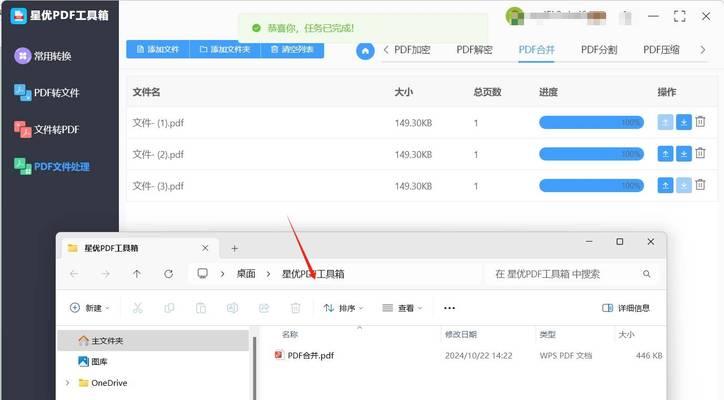Go forward in File Explorer

(105, 274)
